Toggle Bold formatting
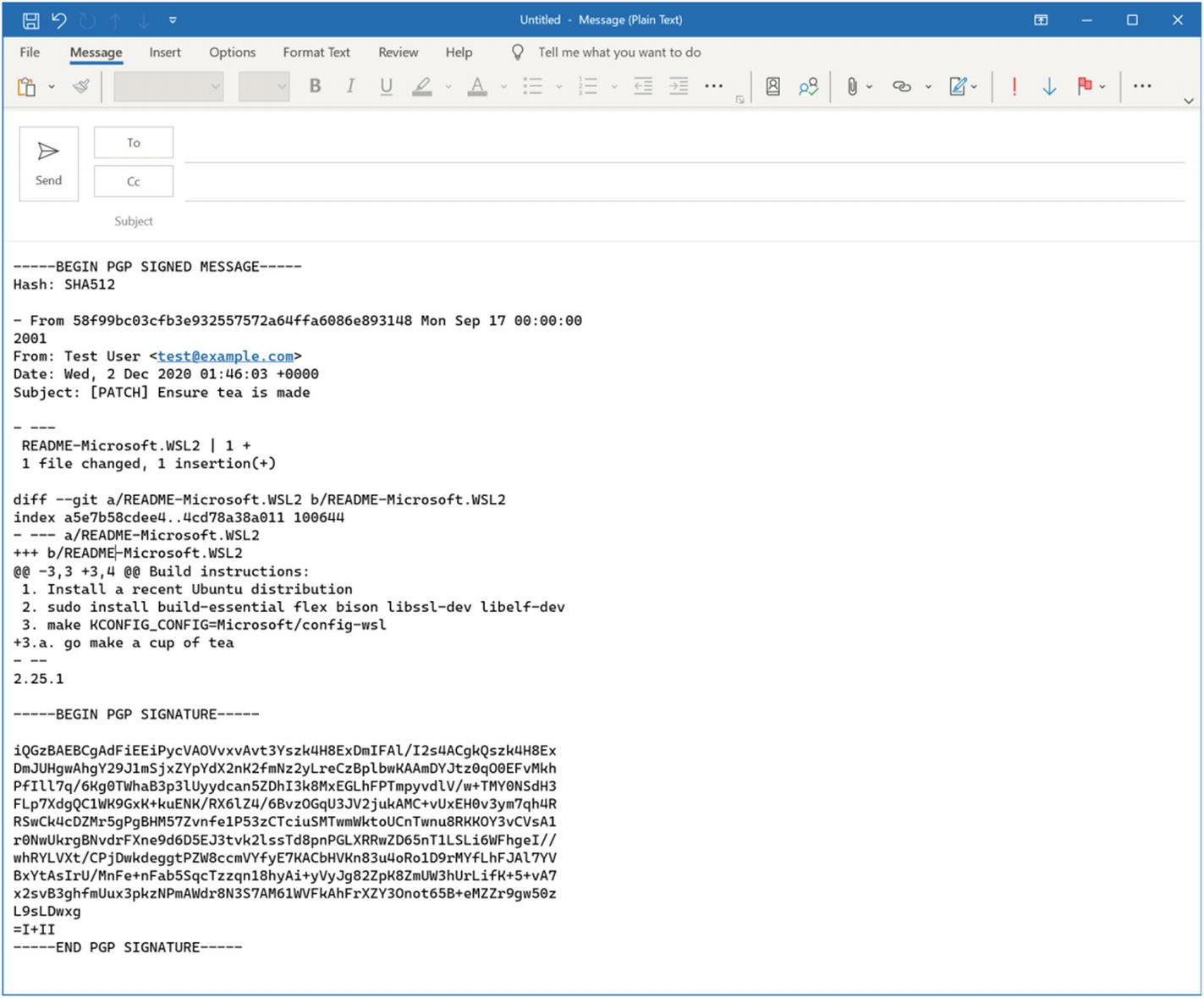1204x998 pixels. pos(315,86)
